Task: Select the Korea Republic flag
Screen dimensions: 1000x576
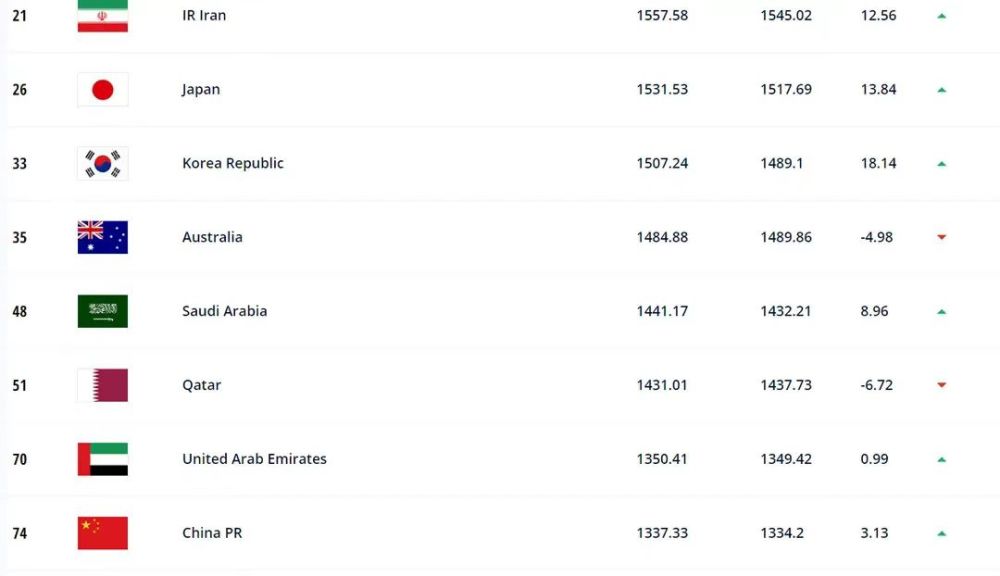Action: point(103,163)
